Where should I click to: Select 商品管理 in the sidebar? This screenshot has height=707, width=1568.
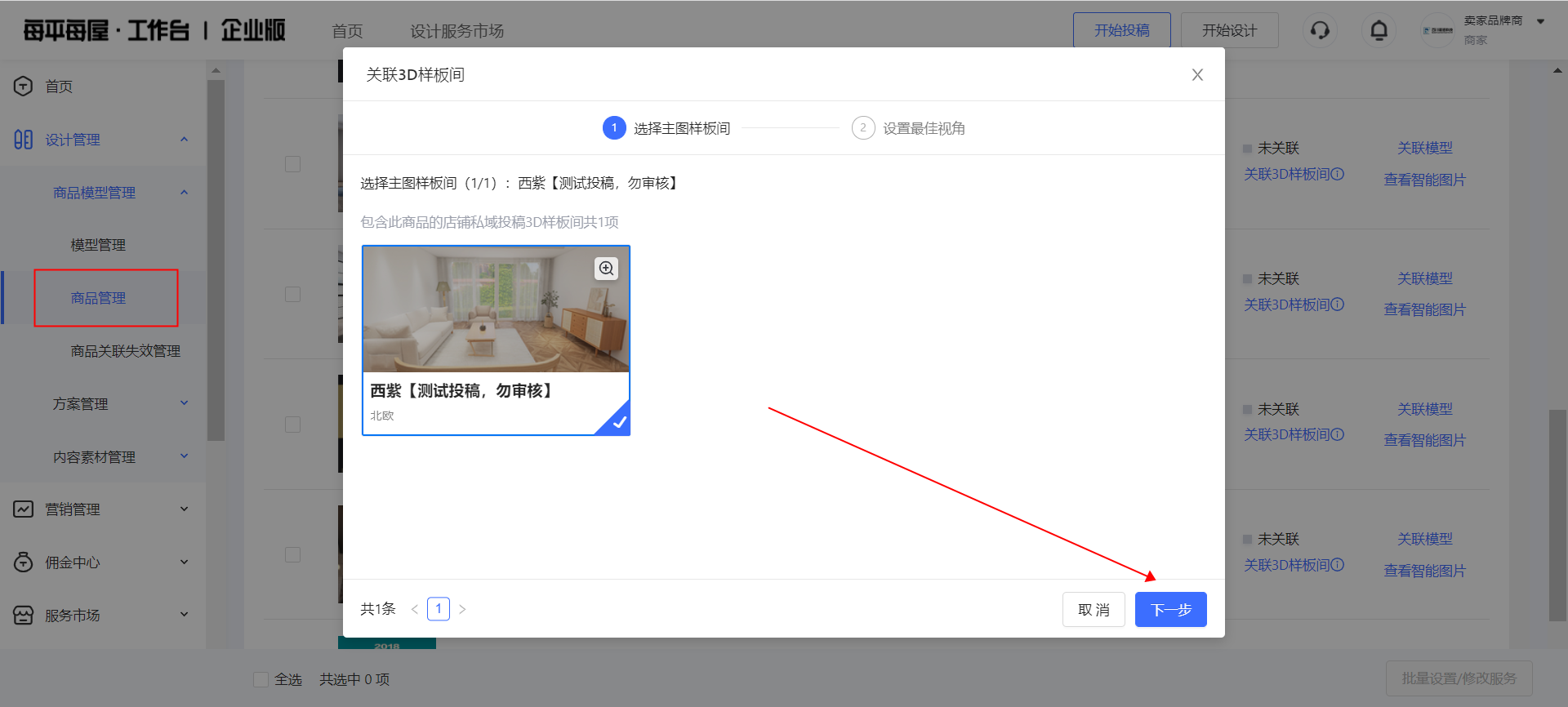pyautogui.click(x=98, y=298)
